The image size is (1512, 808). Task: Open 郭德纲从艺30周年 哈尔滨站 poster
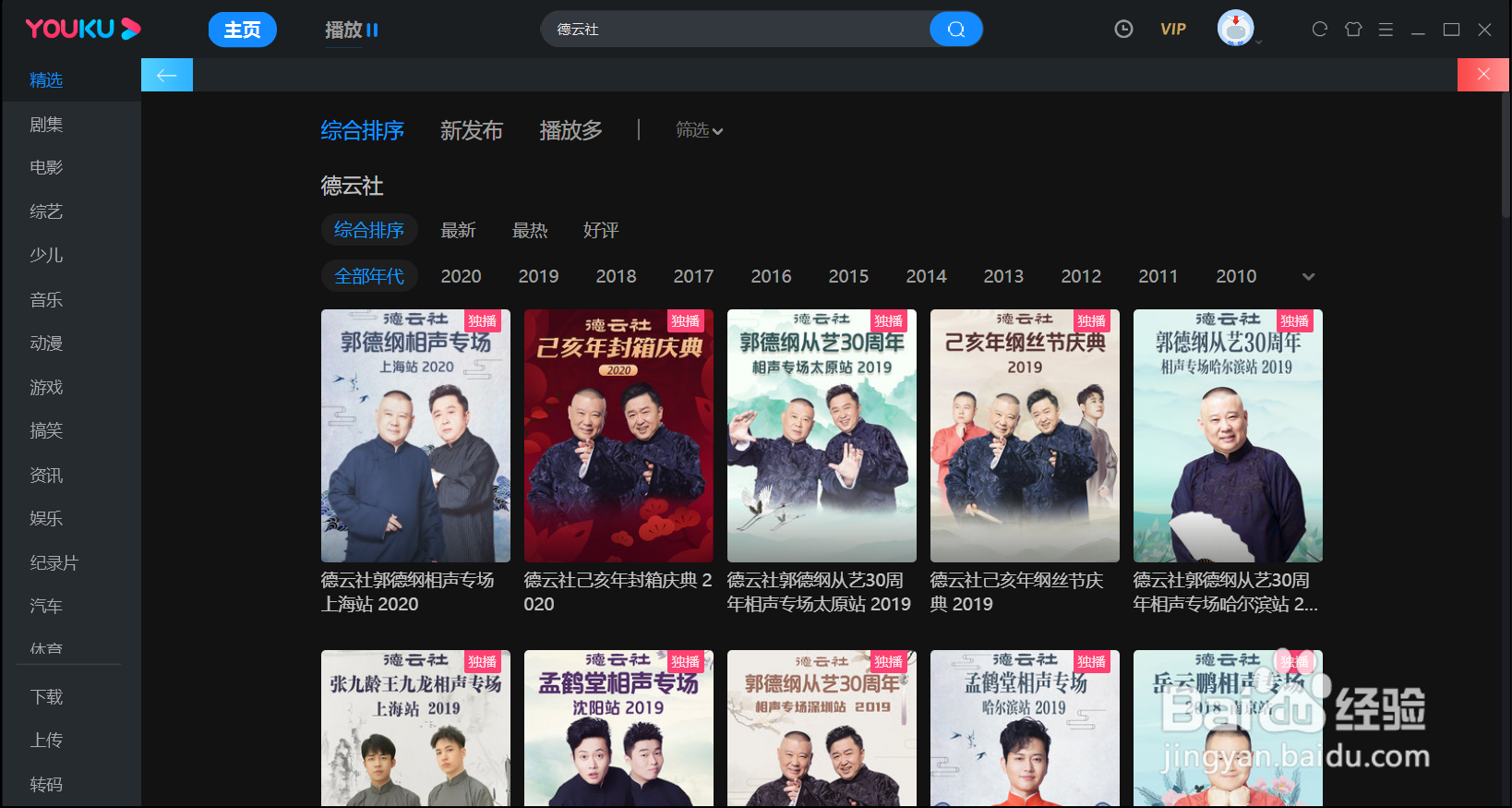coord(1228,436)
